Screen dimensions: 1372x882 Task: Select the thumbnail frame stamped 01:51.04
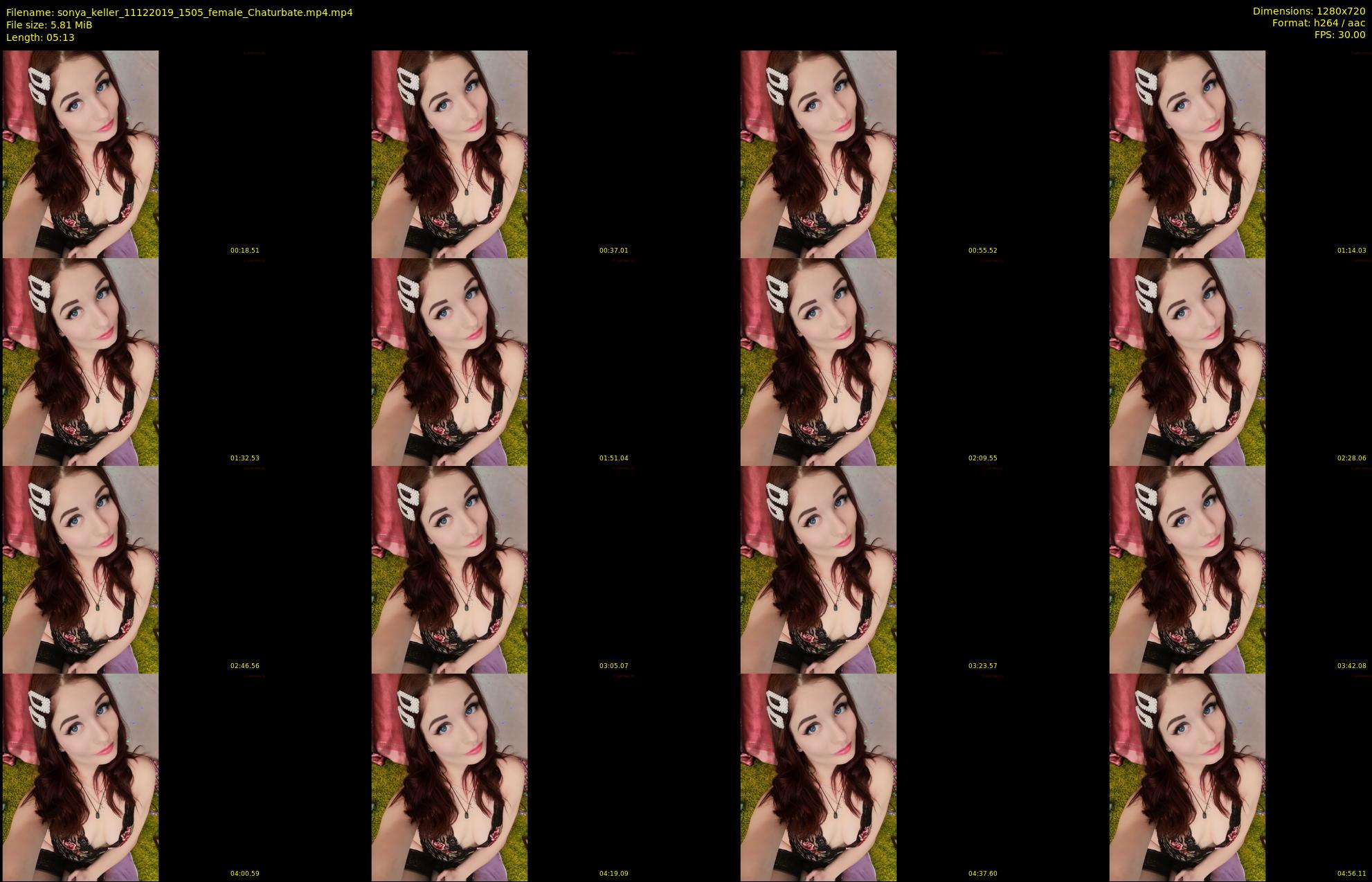449,361
